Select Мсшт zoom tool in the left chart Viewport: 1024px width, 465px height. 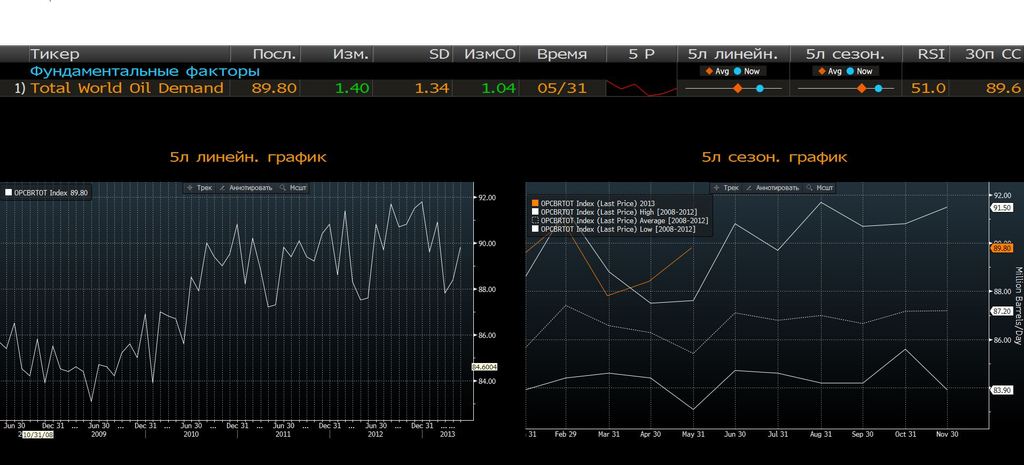tap(293, 187)
